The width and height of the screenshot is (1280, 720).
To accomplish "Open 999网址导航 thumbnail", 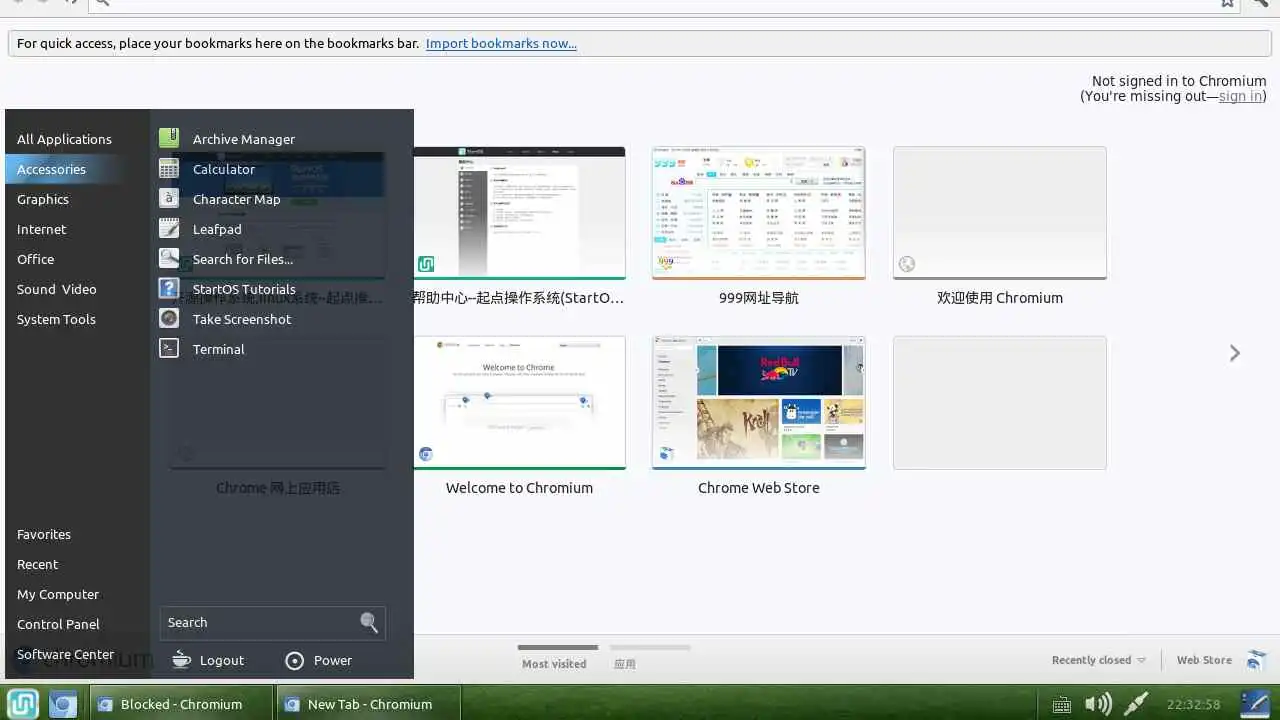I will [759, 213].
